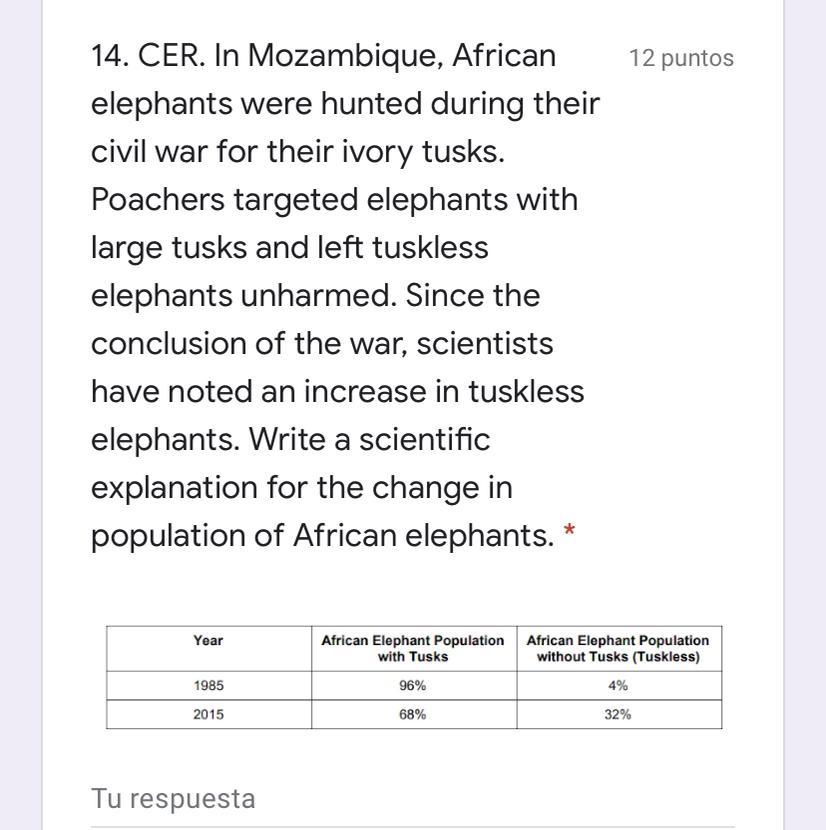This screenshot has height=830, width=826.
Task: Click the word "Poachers" in the question
Action: tap(158, 200)
